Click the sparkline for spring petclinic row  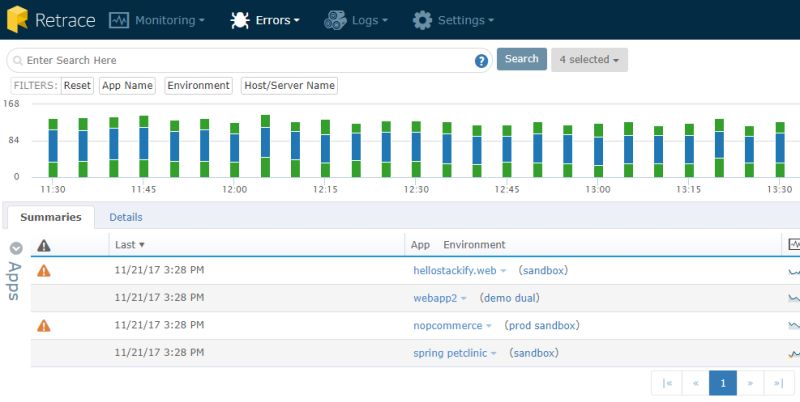tap(794, 353)
